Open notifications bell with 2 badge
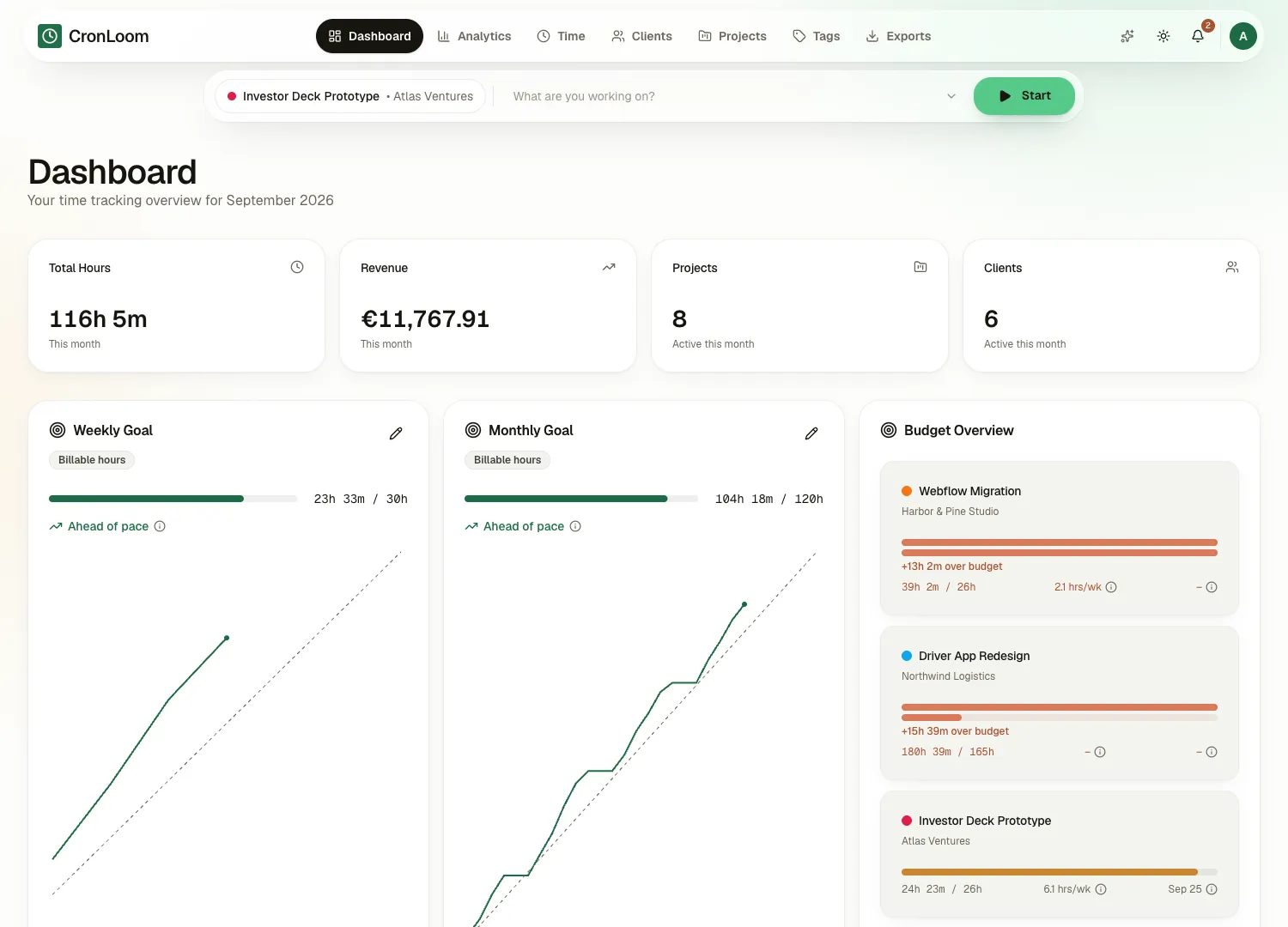1288x927 pixels. coord(1198,36)
